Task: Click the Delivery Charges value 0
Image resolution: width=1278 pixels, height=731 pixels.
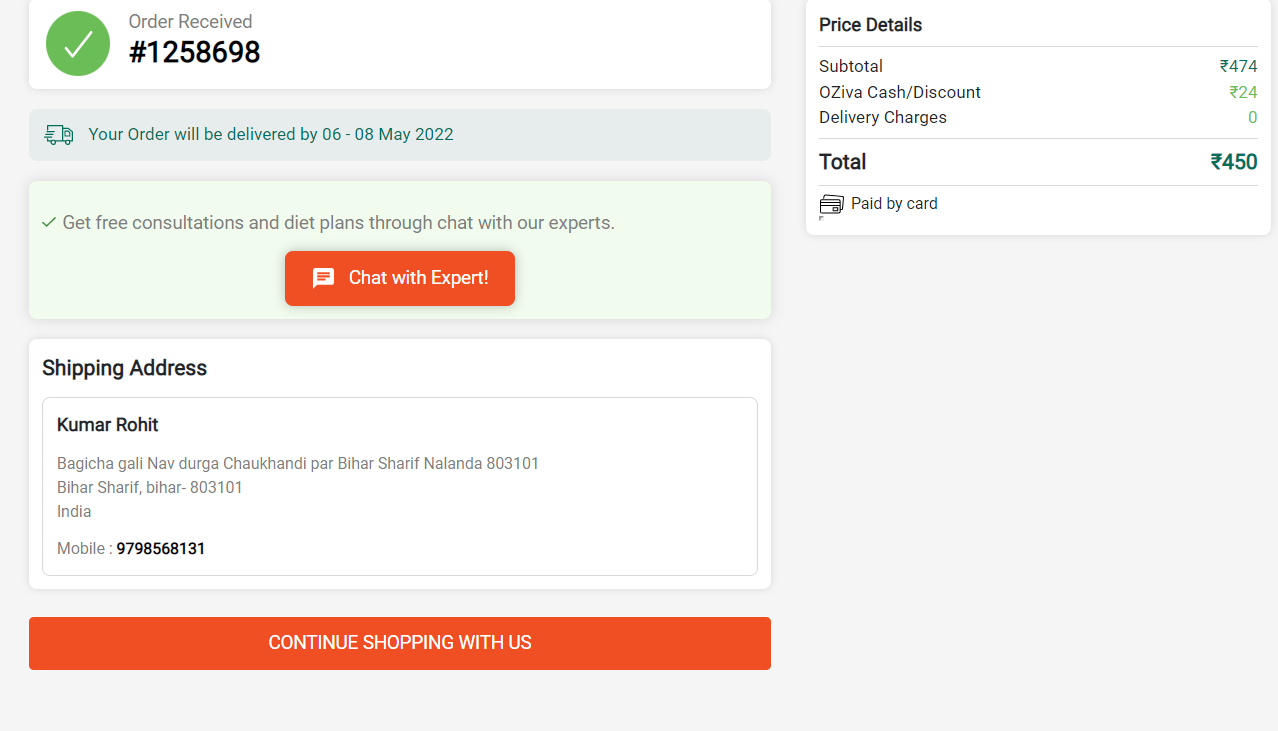Action: click(1252, 117)
